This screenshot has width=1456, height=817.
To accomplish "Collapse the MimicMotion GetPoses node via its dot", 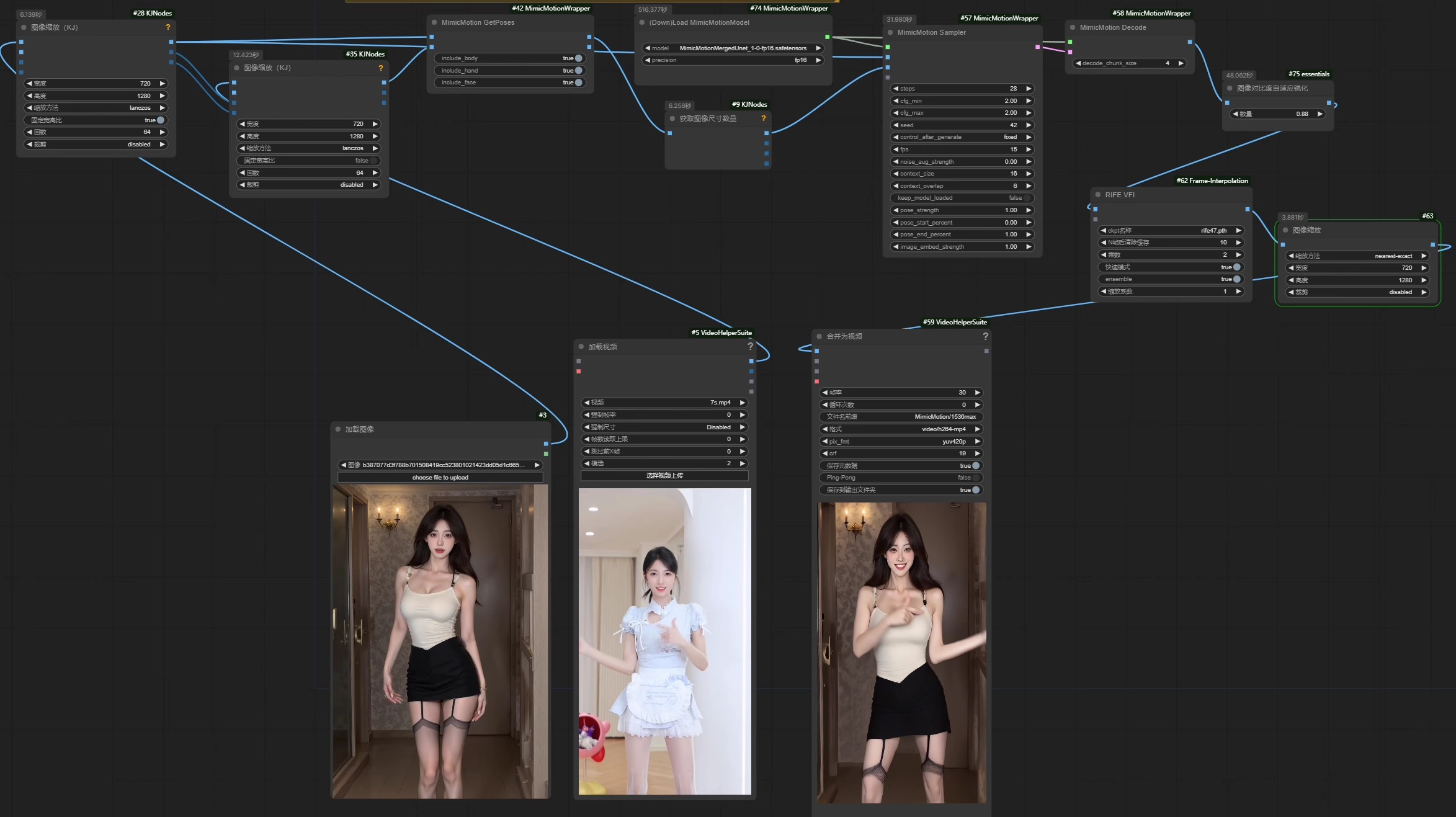I will [x=433, y=22].
